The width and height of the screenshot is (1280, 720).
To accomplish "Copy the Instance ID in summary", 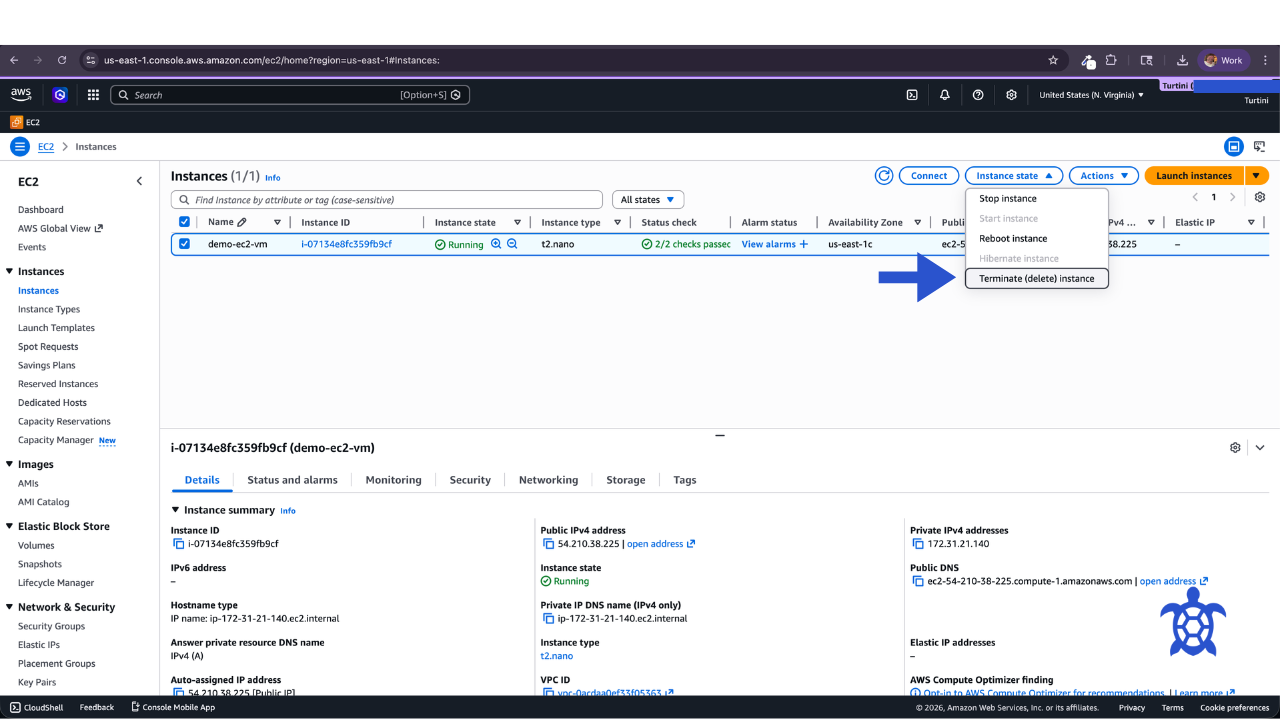I will [179, 544].
